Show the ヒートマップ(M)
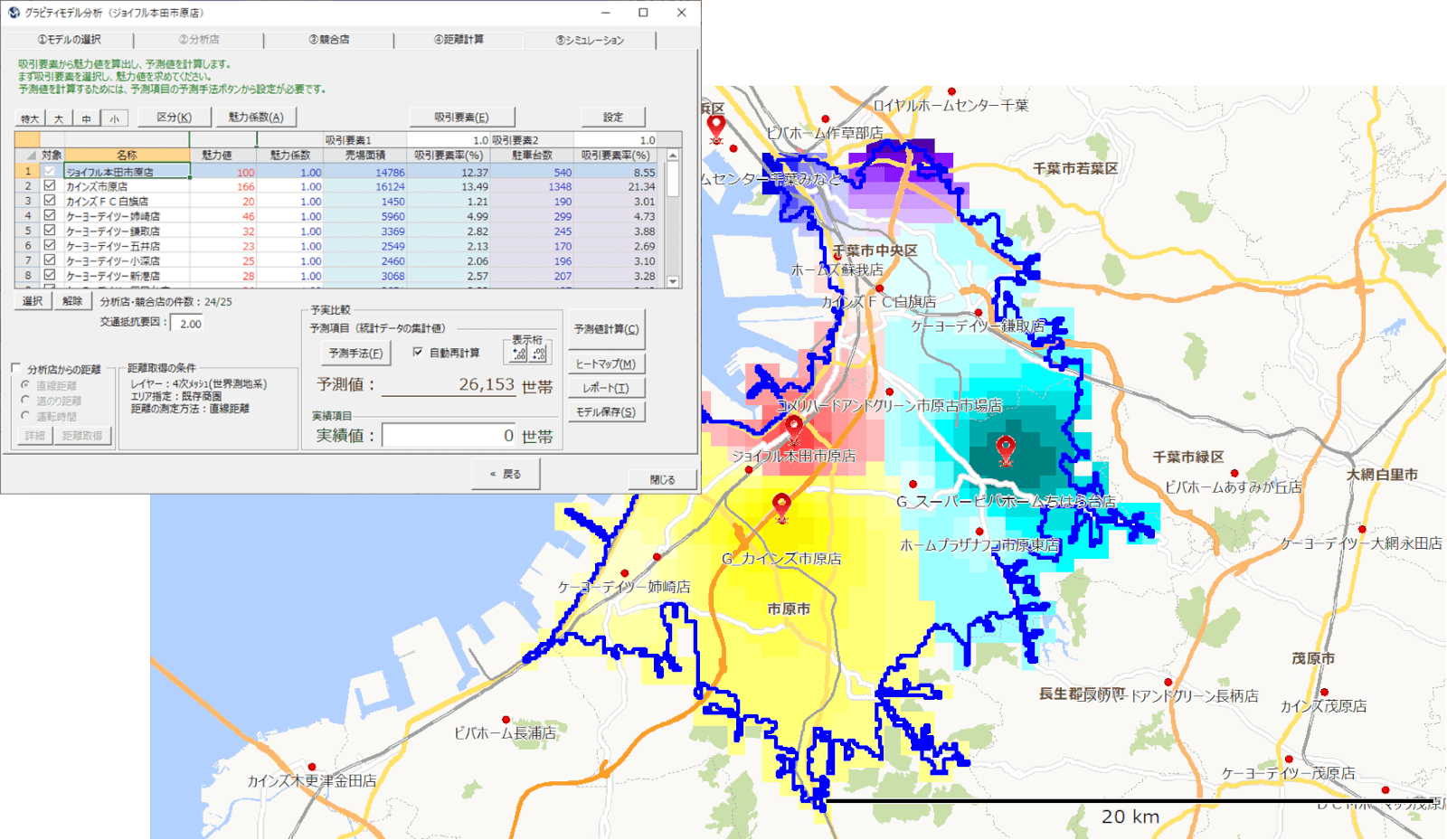The width and height of the screenshot is (1447, 840). point(606,363)
